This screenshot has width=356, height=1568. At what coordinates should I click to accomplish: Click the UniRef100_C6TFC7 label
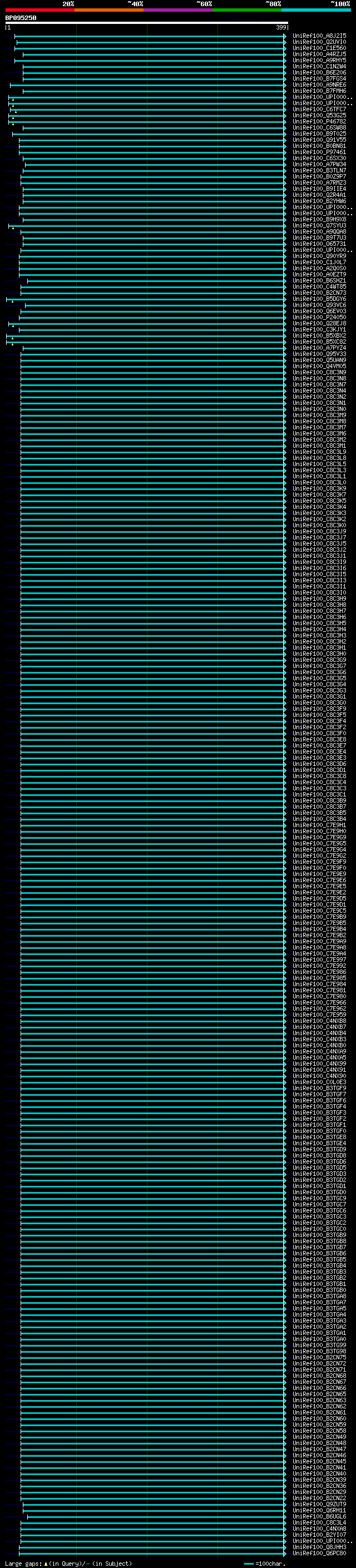click(x=319, y=110)
